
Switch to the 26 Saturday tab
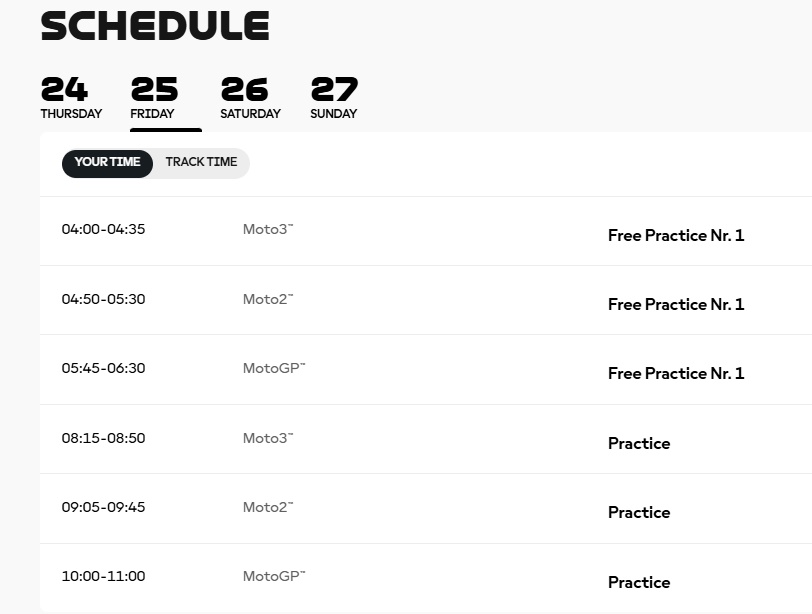(250, 99)
